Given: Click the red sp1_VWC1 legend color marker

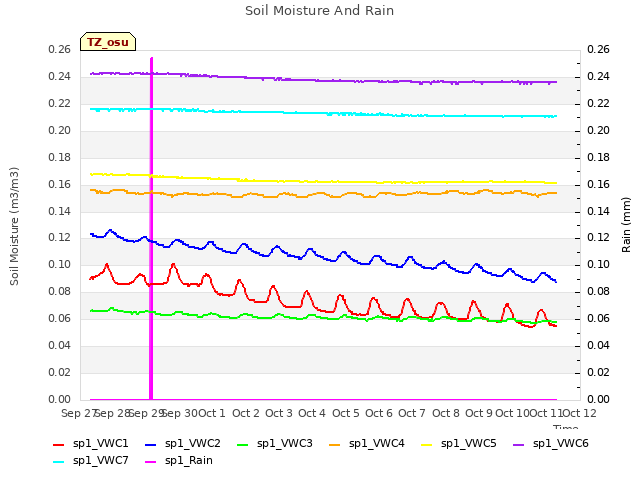Looking at the screenshot, I should [x=58, y=445].
